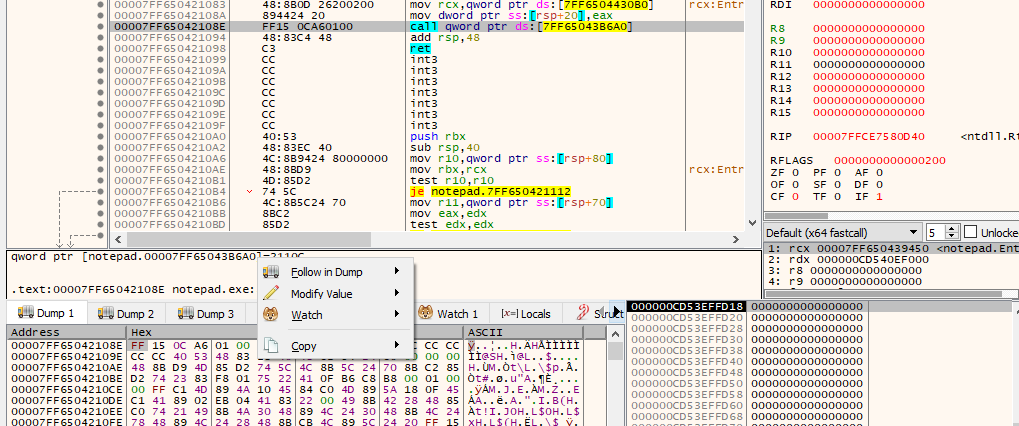This screenshot has height=426, width=1019.
Task: Click the truck icon beside Follow in Dump
Action: click(x=271, y=272)
